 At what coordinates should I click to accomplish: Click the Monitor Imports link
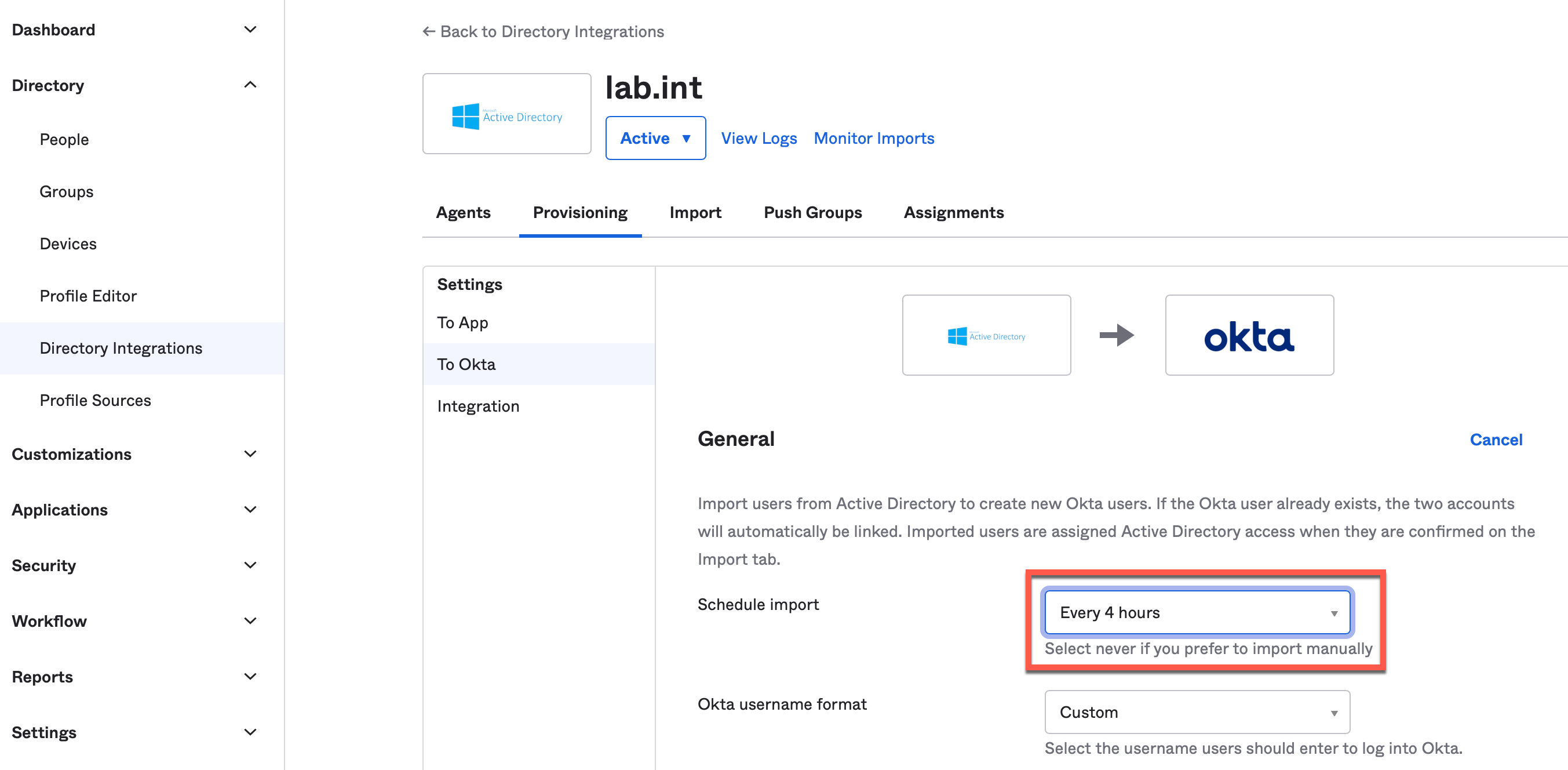pyautogui.click(x=873, y=138)
